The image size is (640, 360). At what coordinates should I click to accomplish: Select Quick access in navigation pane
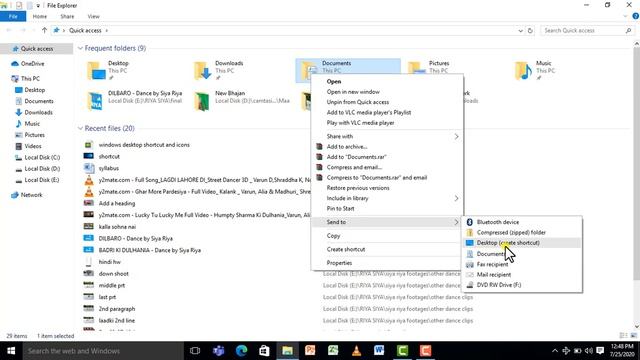pos(37,49)
